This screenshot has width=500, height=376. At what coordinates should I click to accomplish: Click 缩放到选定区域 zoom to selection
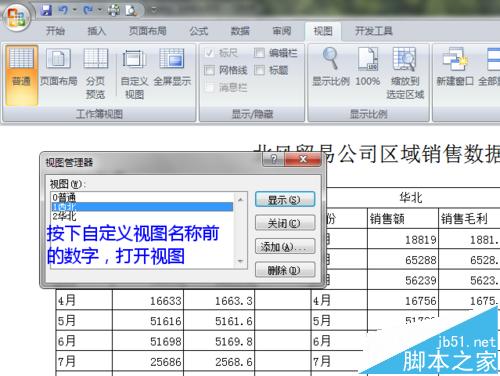[405, 73]
